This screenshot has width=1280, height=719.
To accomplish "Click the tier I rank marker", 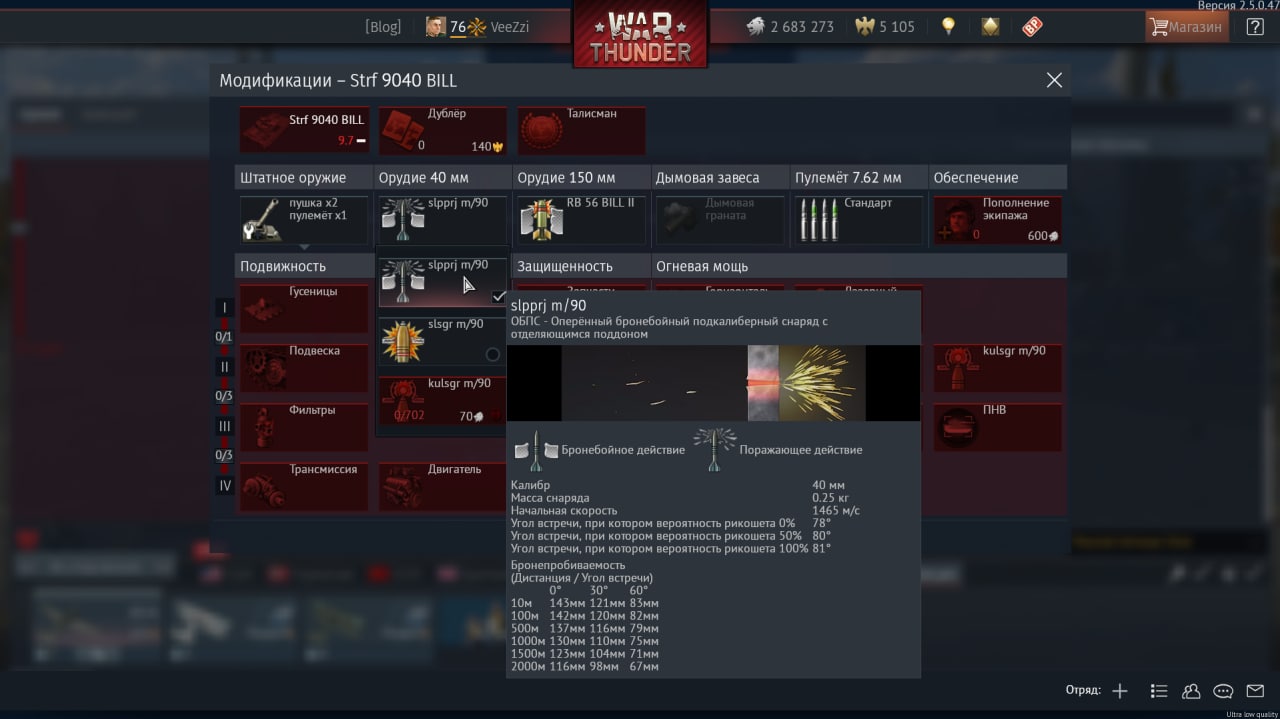I will click(225, 308).
